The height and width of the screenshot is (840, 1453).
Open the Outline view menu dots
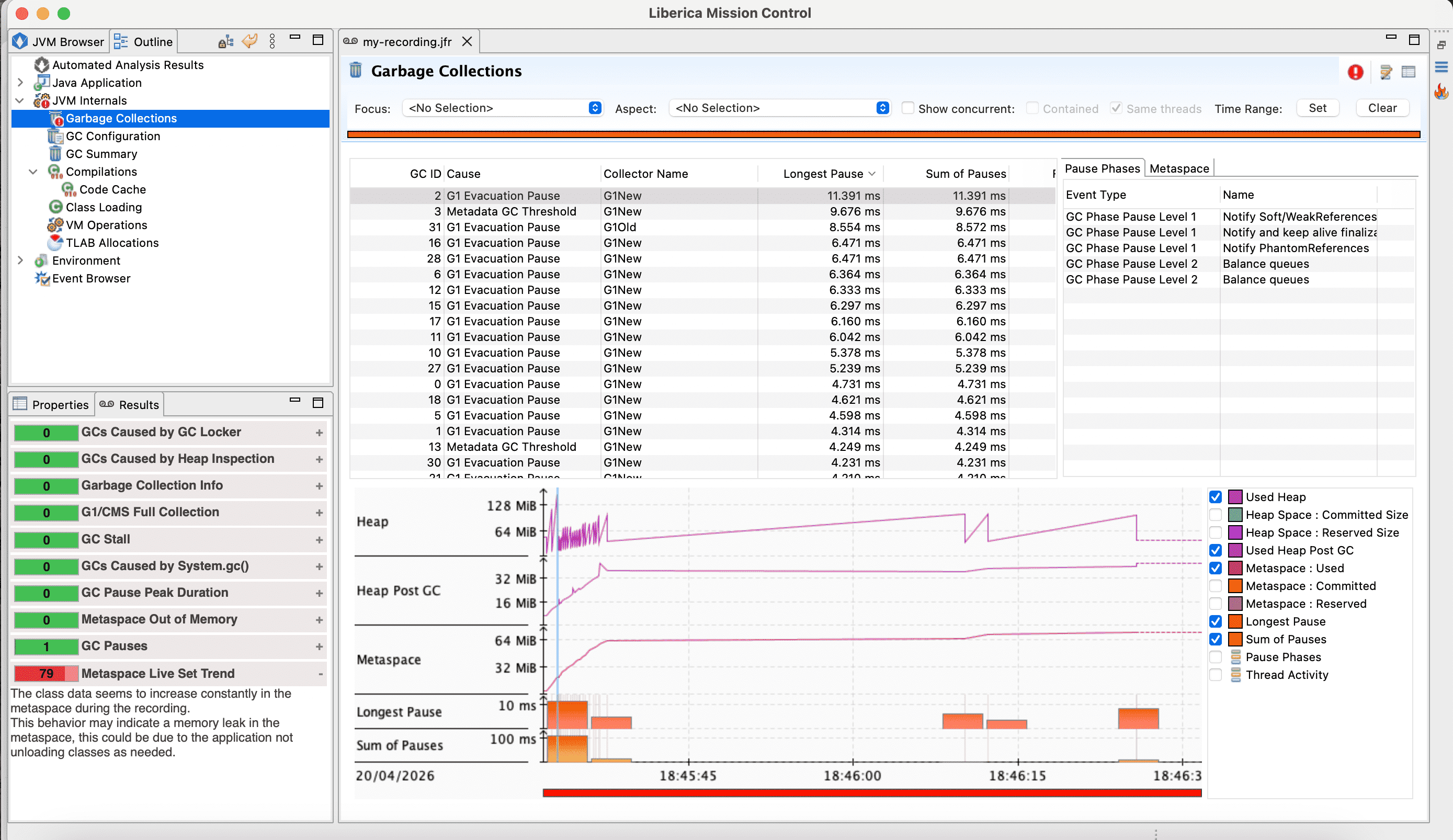click(272, 41)
